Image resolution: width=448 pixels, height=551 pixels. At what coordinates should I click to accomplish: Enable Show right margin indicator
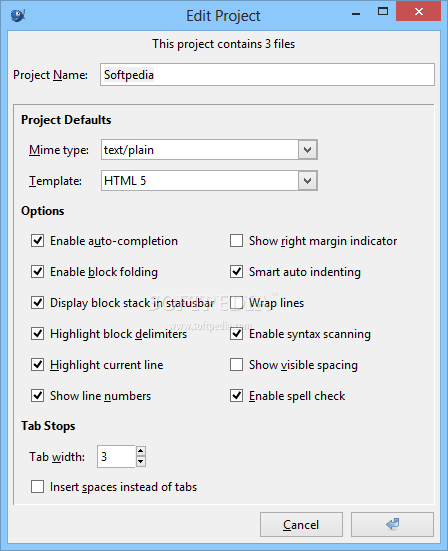(236, 241)
